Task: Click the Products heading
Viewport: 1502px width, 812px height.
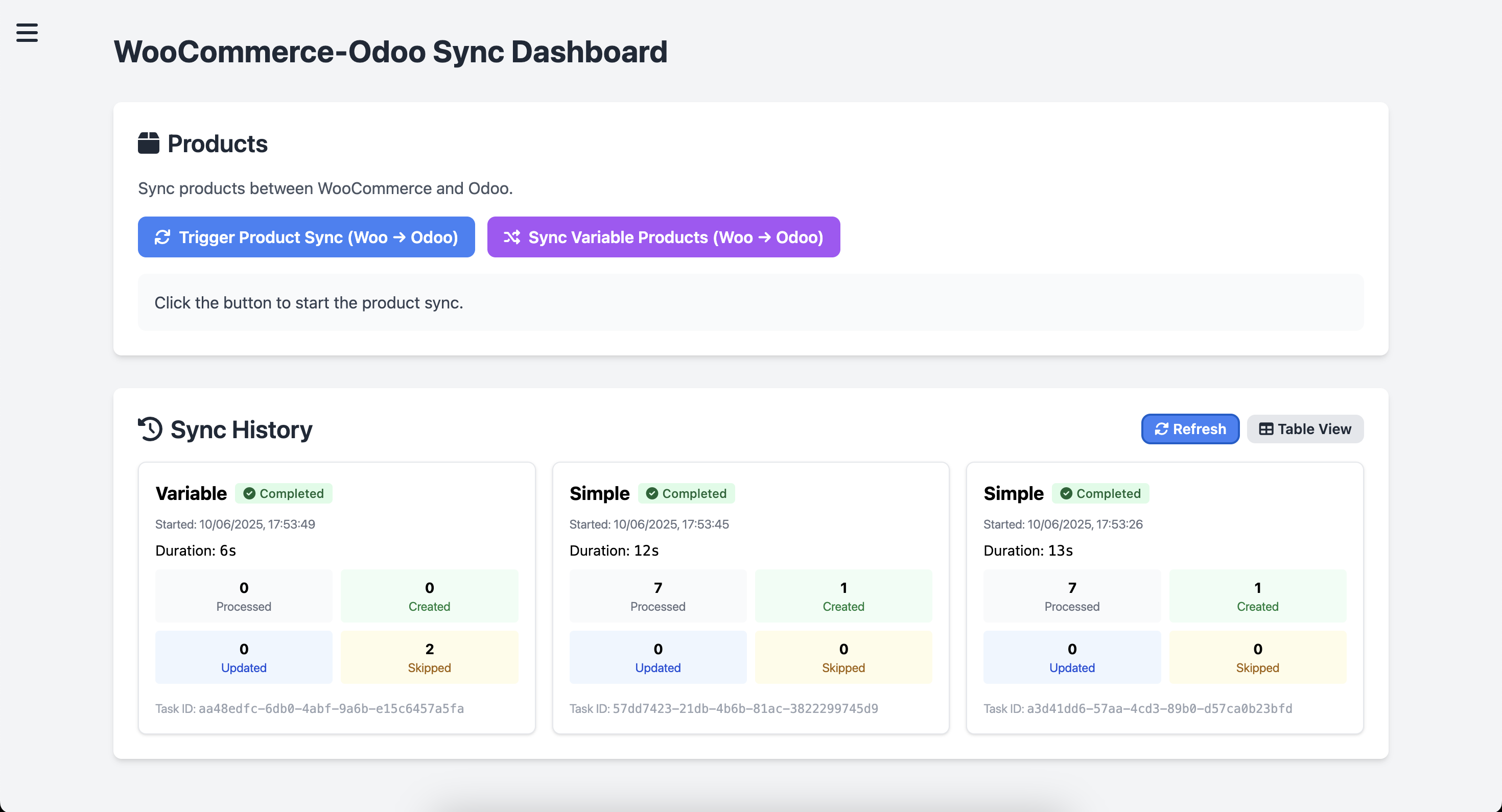Action: click(218, 144)
